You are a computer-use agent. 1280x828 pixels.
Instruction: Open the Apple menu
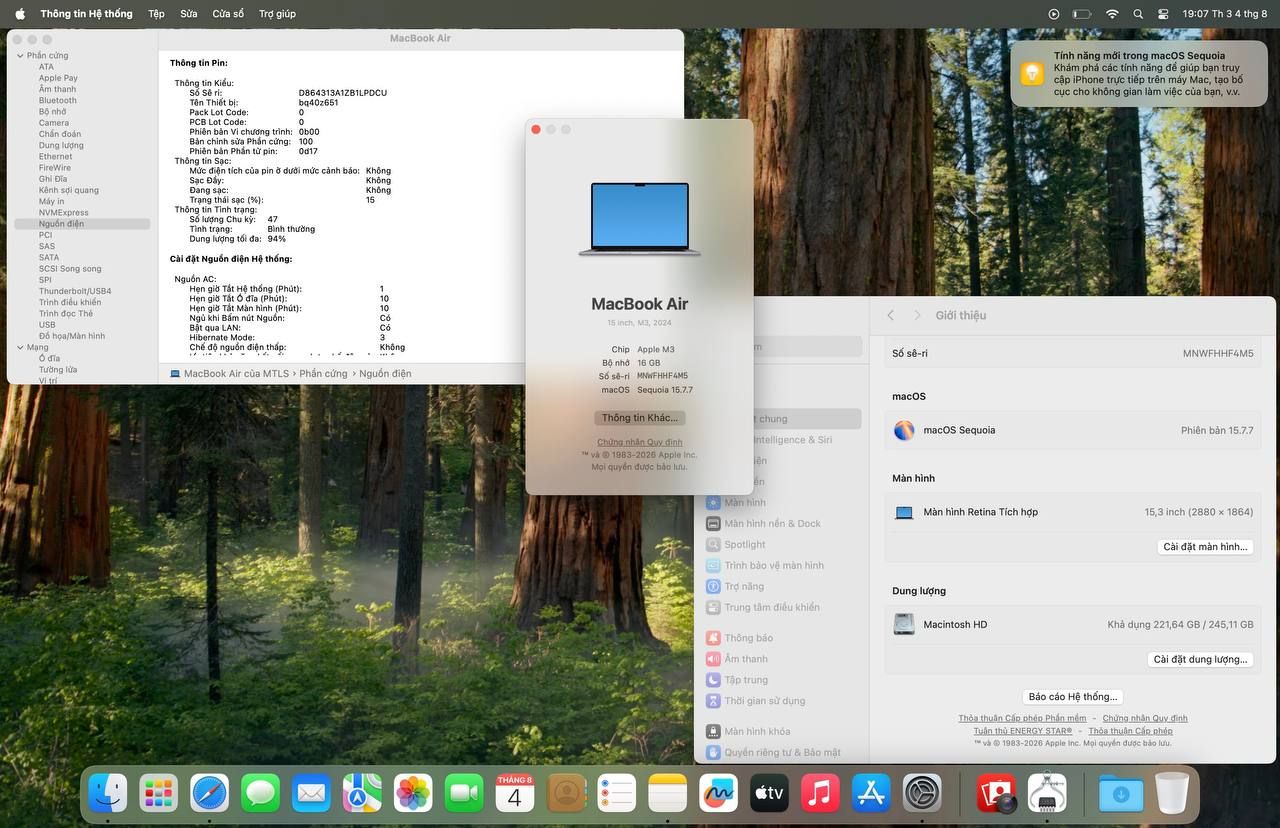20,14
